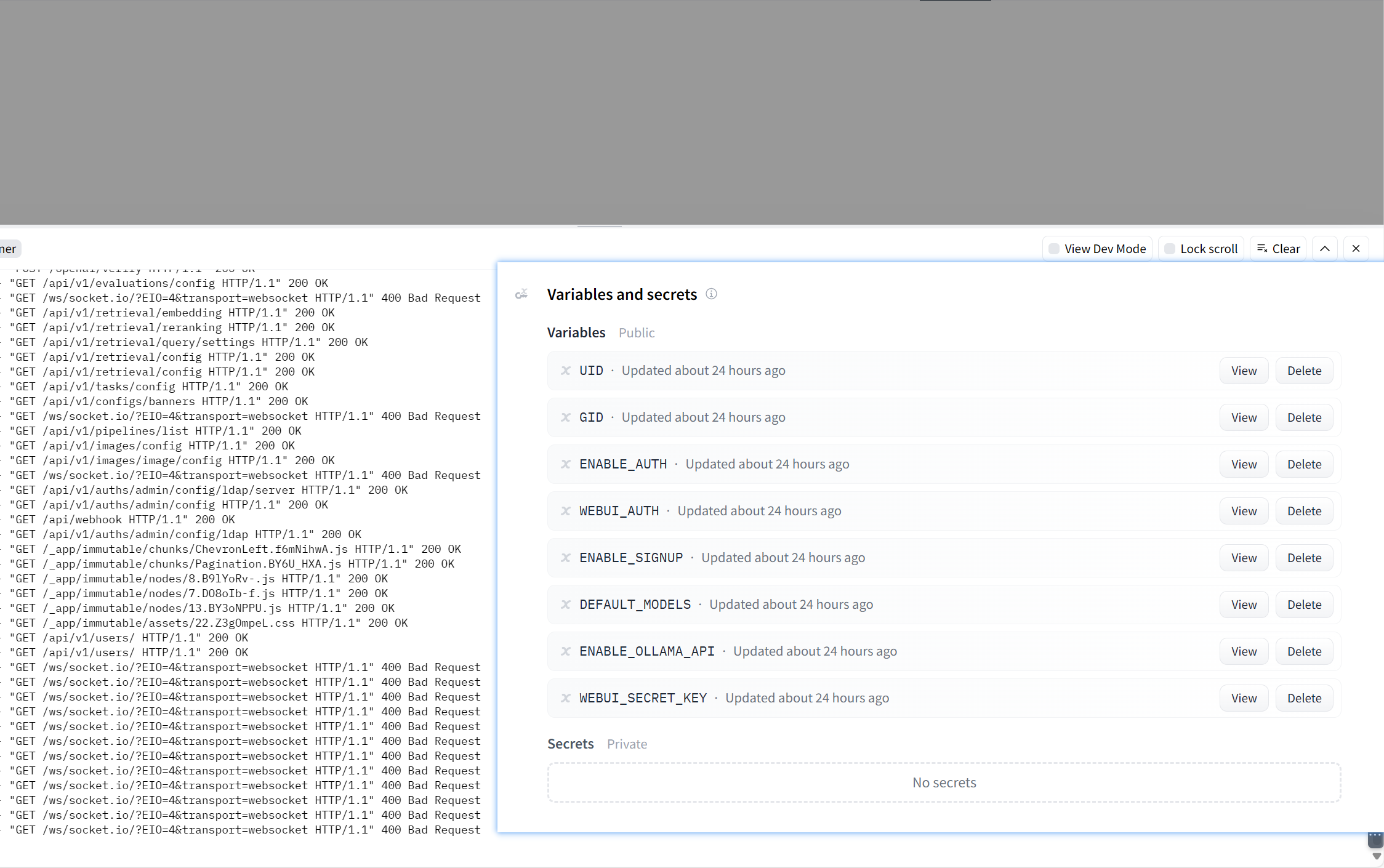Delete the WEBUI_SECRET_KEY variable
The height and width of the screenshot is (868, 1384).
tap(1304, 698)
